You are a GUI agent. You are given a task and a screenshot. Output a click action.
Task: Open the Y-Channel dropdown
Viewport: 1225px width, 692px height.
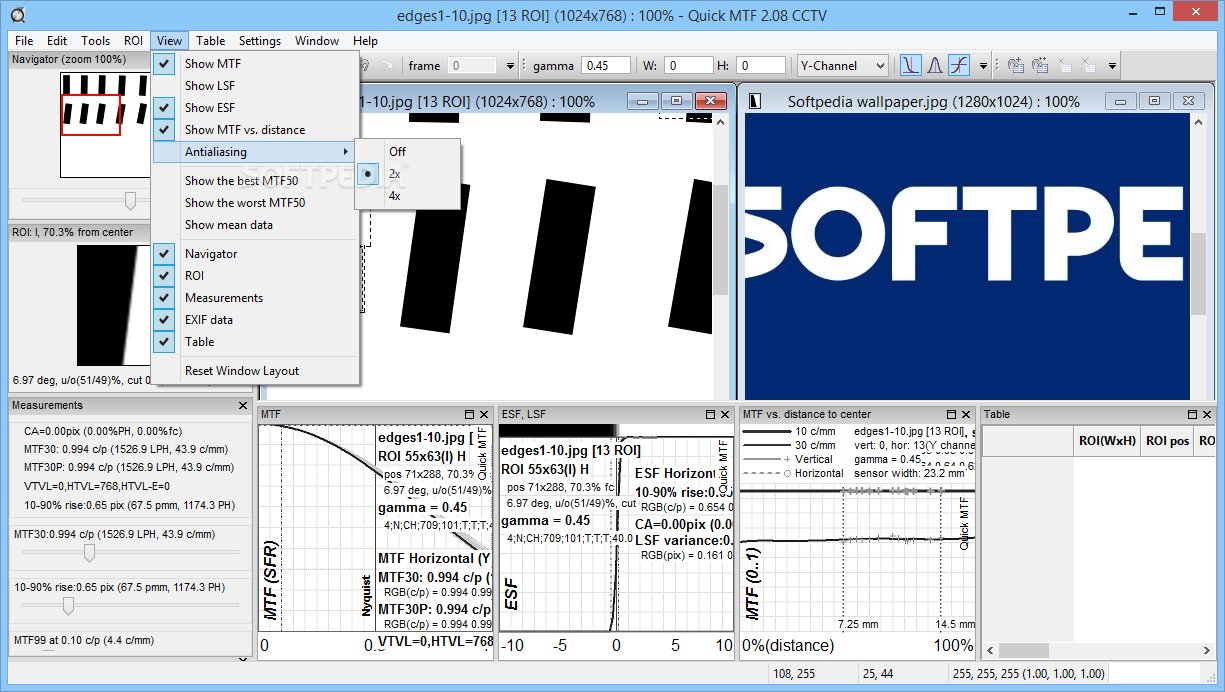point(842,65)
